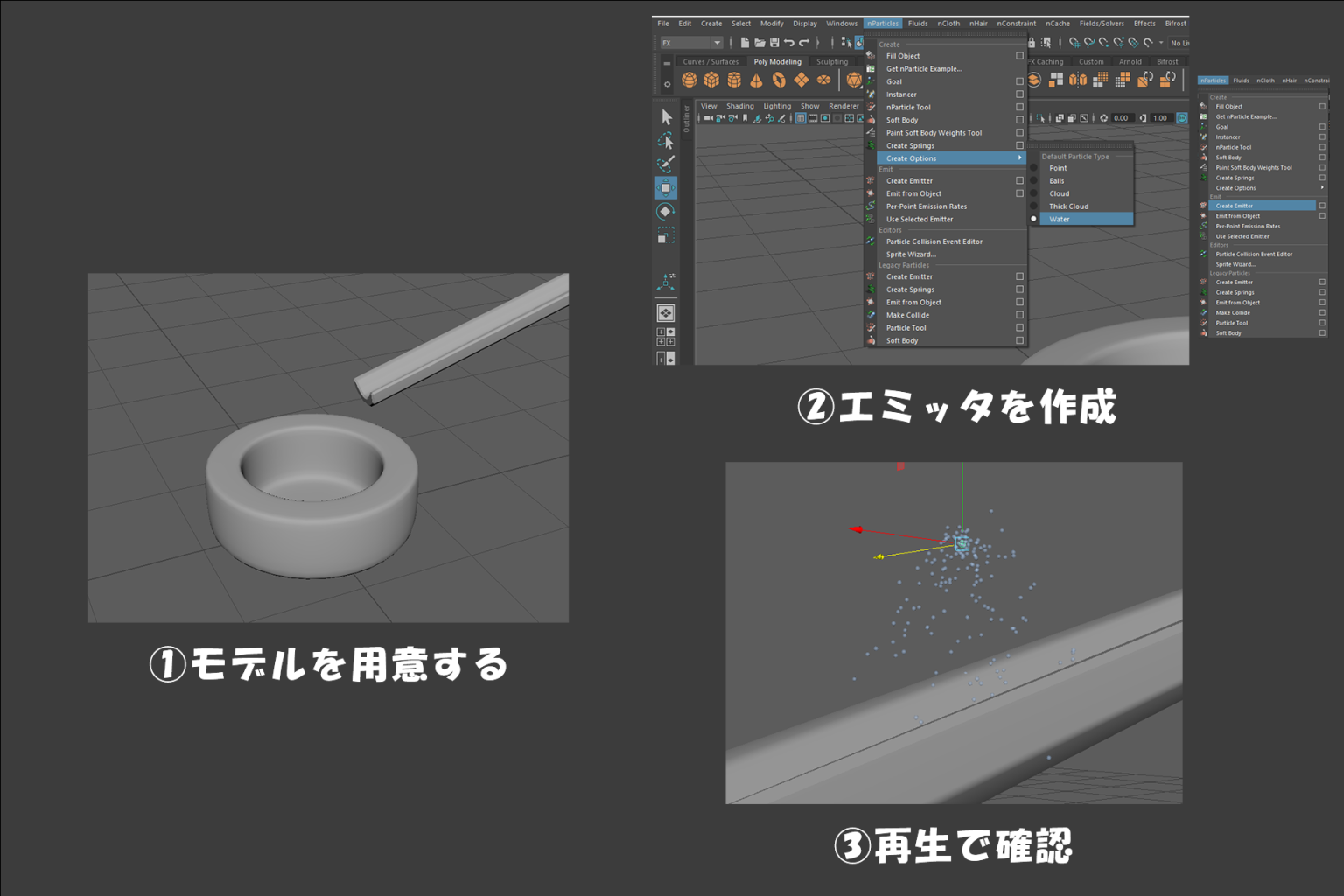1344x896 pixels.
Task: Switch to the Sculpting shelf tab
Action: point(833,61)
